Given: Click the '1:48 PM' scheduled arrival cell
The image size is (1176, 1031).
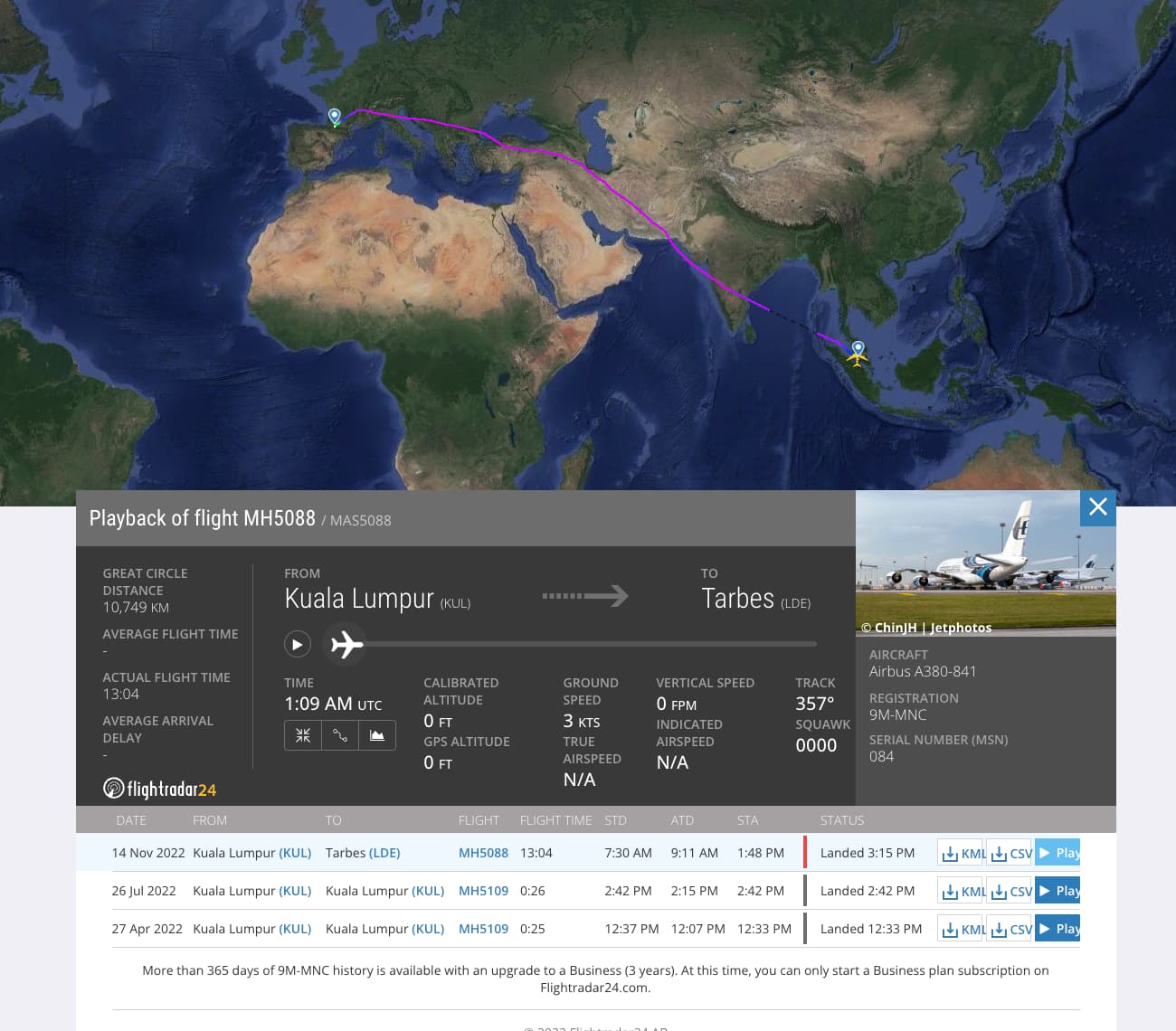Looking at the screenshot, I should tap(761, 853).
